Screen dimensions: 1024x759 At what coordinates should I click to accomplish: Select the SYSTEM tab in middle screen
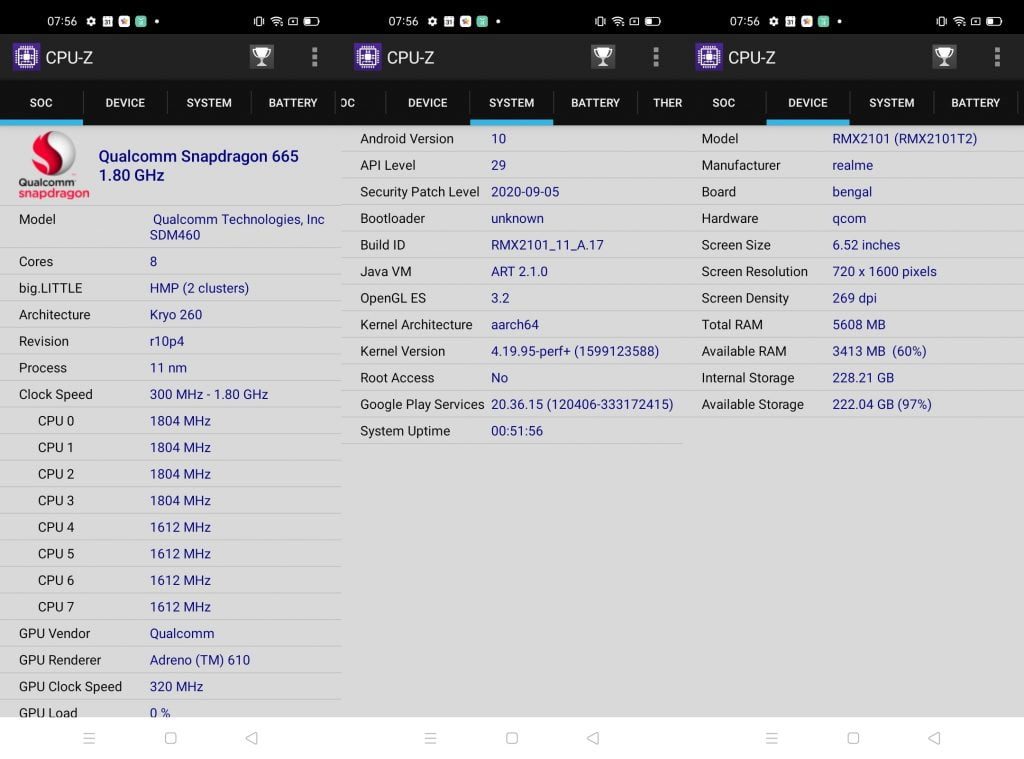pos(511,103)
